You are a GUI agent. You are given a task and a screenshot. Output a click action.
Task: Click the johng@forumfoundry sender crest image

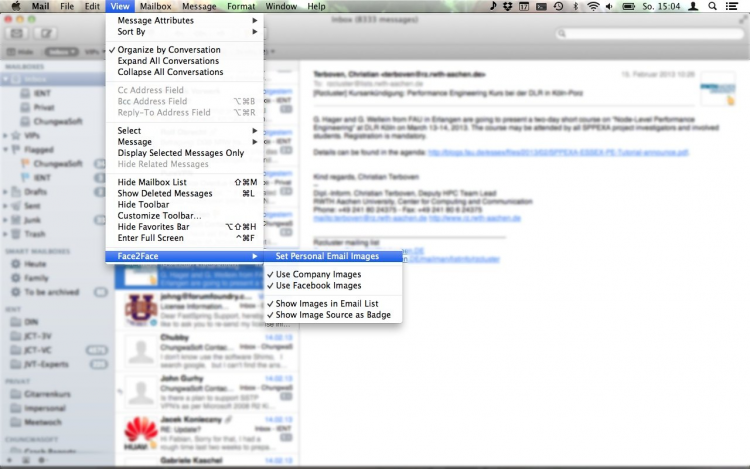pyautogui.click(x=141, y=310)
